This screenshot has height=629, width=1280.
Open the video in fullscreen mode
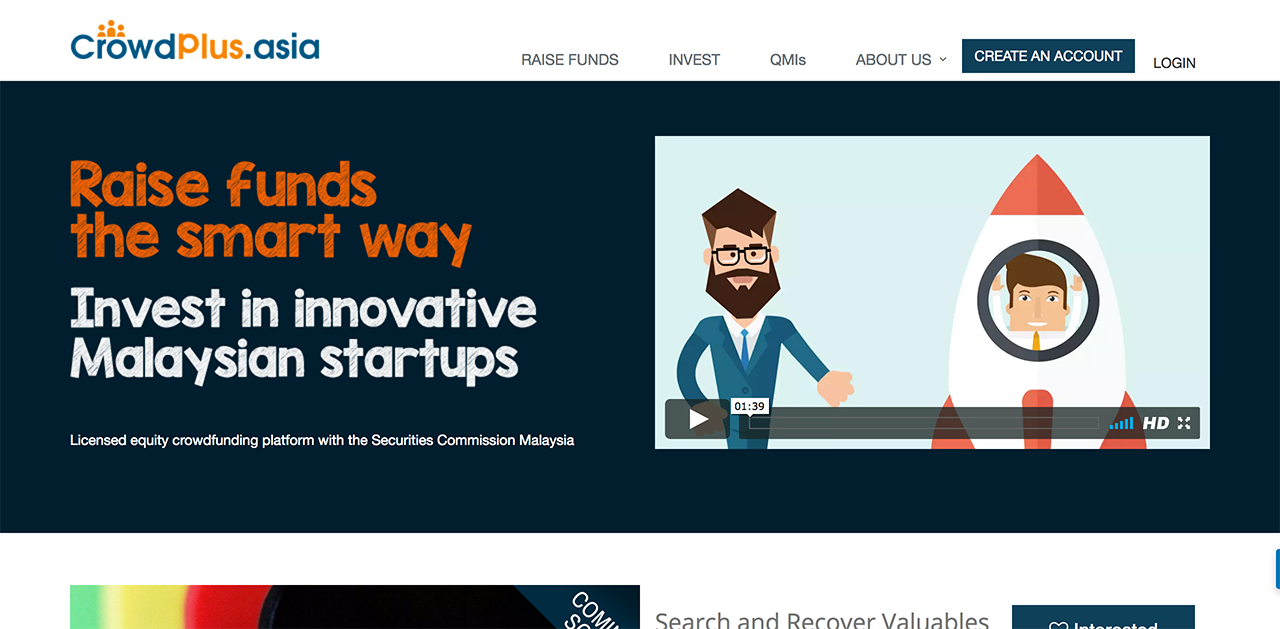coord(1184,423)
